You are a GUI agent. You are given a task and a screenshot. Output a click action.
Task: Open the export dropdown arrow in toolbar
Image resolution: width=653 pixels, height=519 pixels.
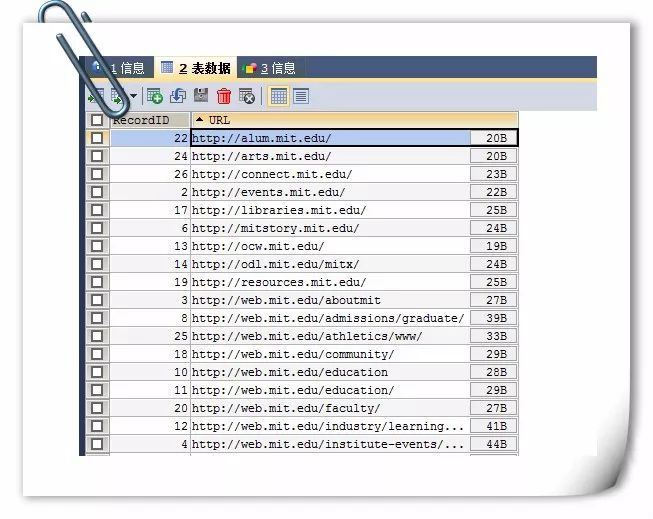[x=133, y=97]
